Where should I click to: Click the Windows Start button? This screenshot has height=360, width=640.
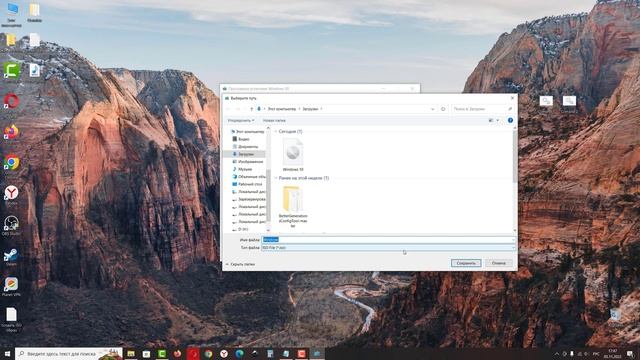coord(7,353)
